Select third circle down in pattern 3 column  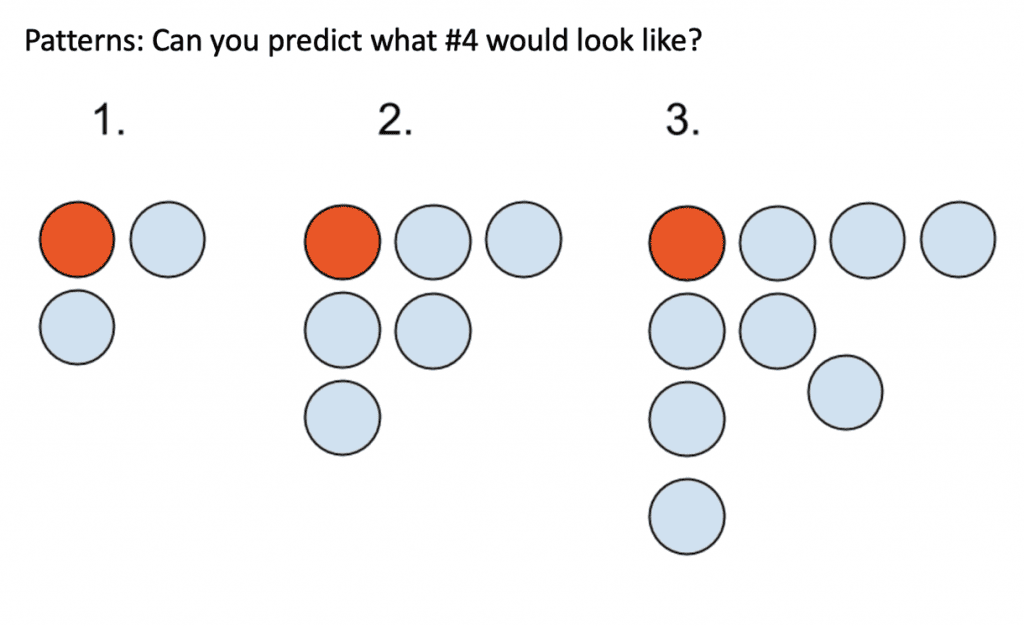pos(687,419)
